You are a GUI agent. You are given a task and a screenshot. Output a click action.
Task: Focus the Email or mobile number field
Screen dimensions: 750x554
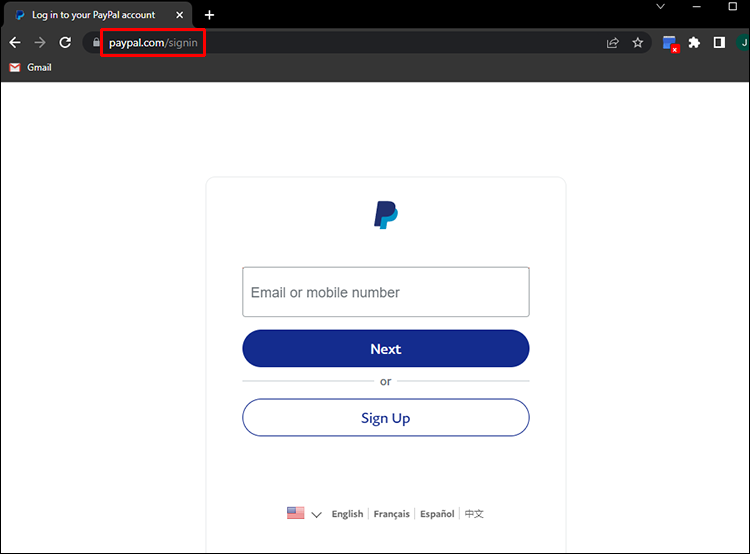click(386, 292)
